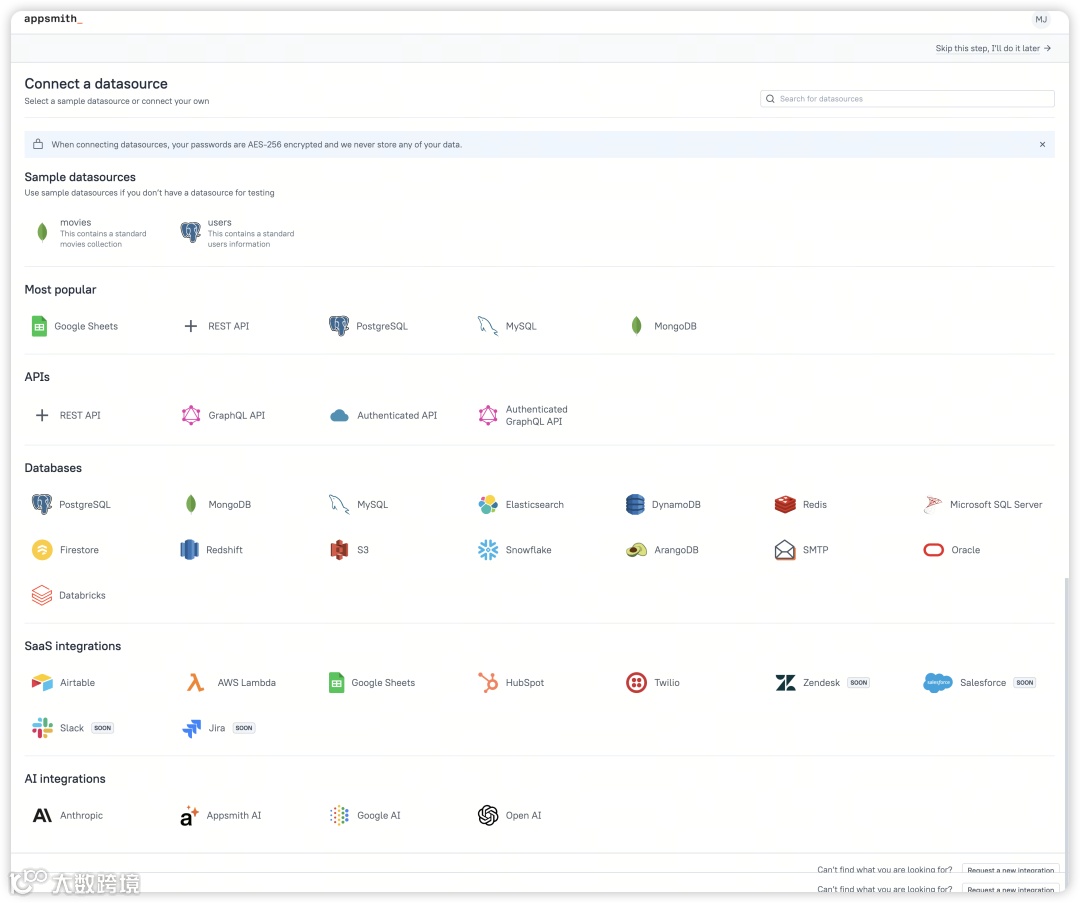The width and height of the screenshot is (1080, 903).
Task: Select the Firestore datasource
Action: click(65, 550)
